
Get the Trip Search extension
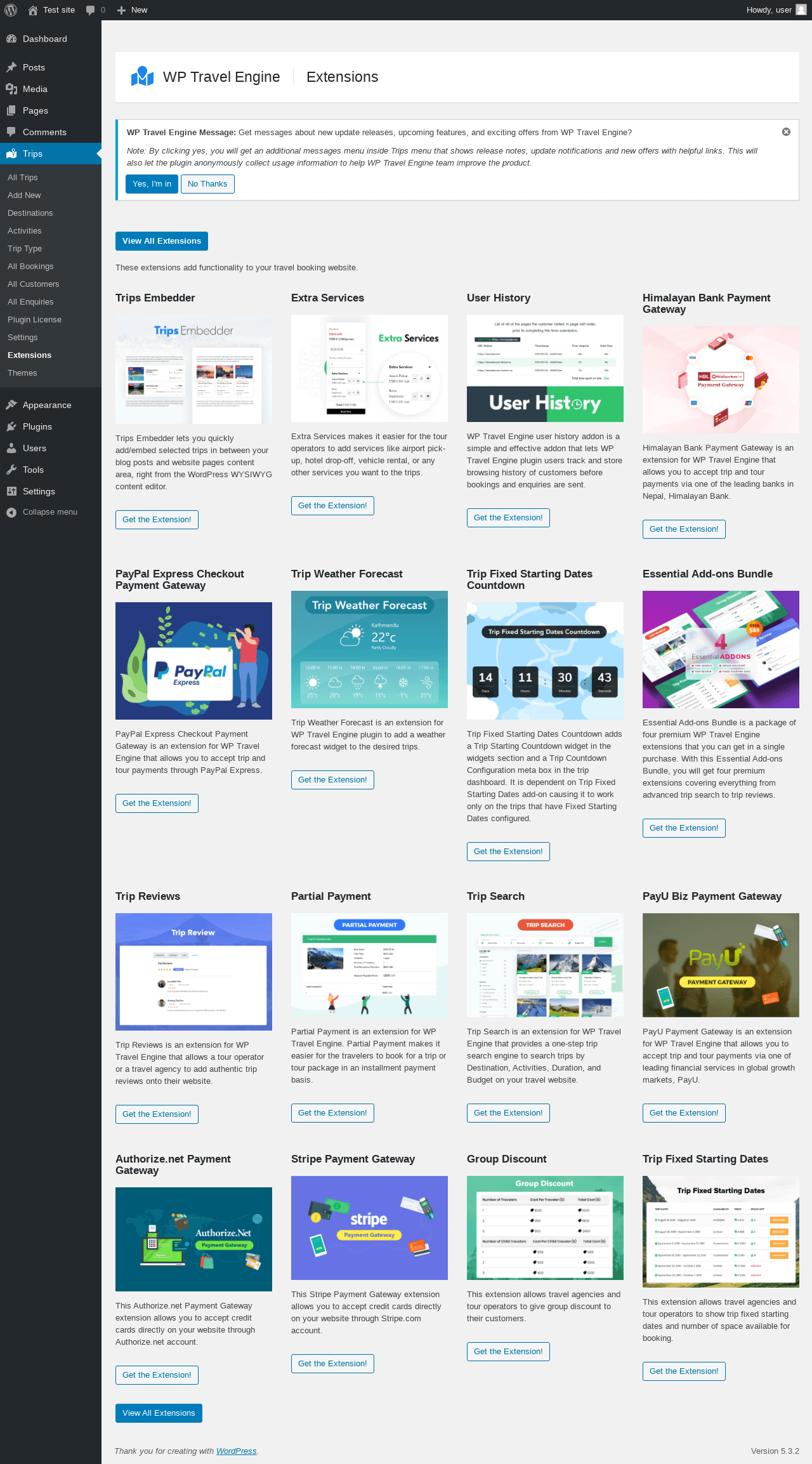508,1113
